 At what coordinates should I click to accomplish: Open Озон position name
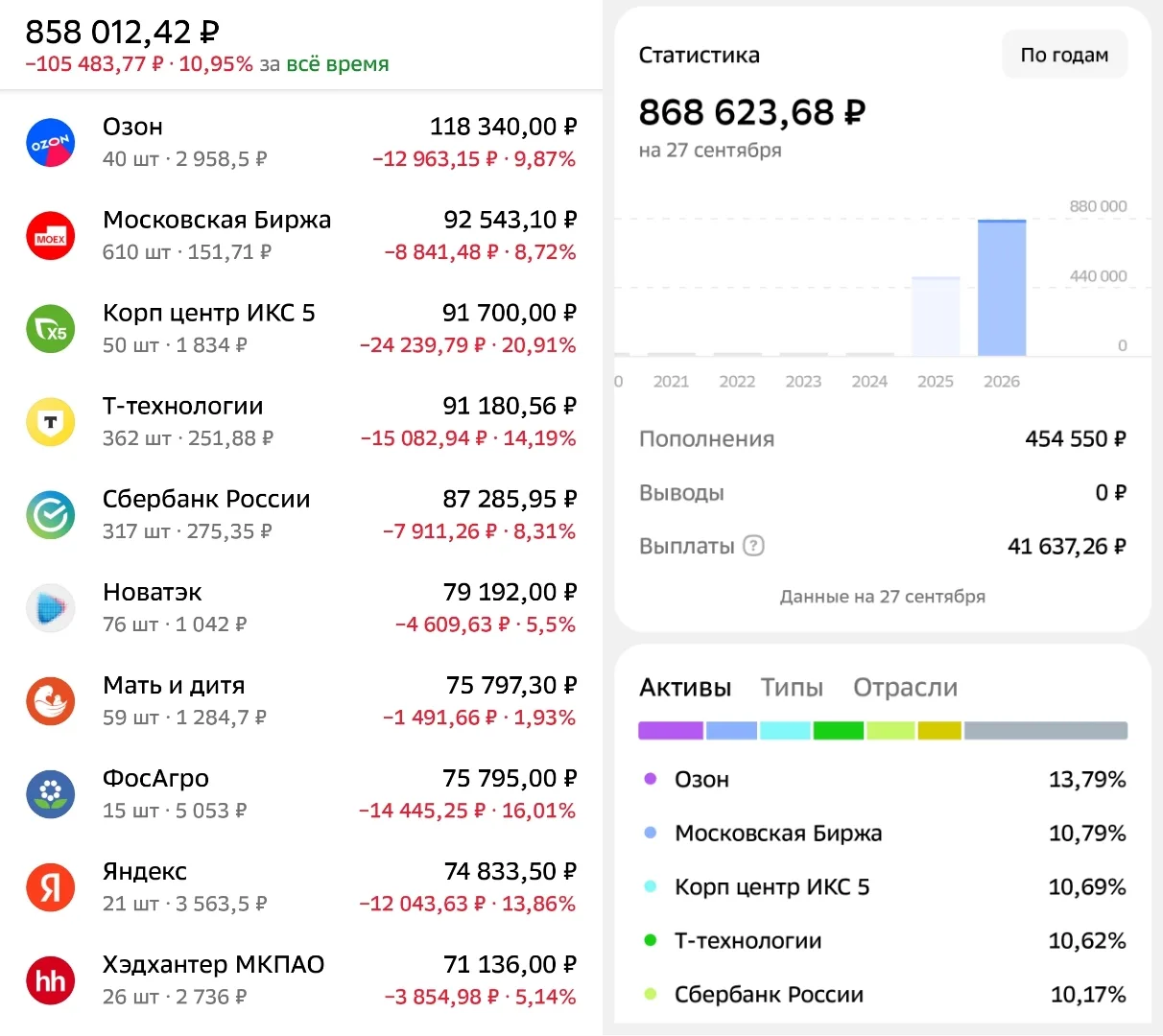(132, 127)
